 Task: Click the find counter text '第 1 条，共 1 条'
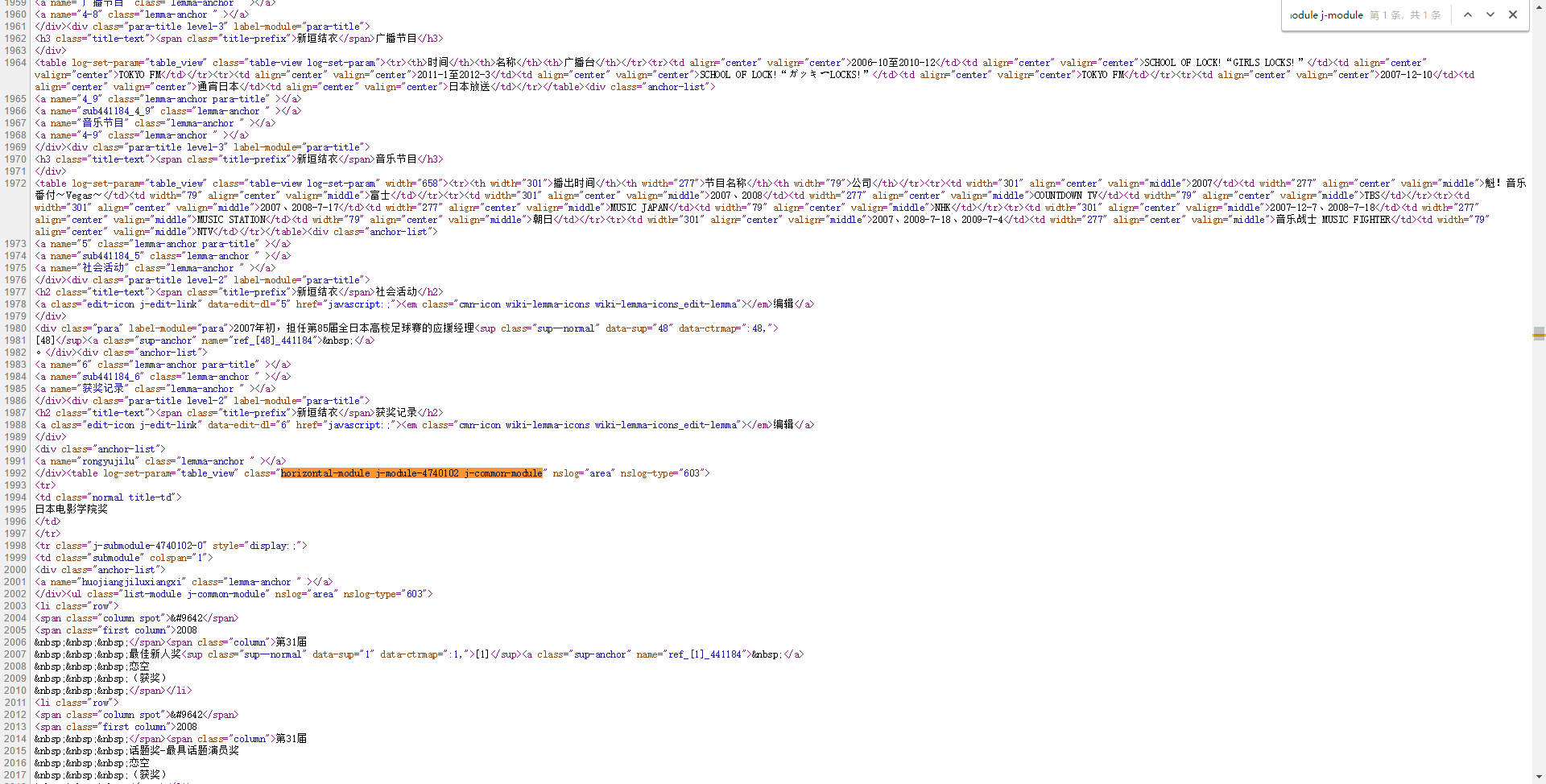(1406, 14)
